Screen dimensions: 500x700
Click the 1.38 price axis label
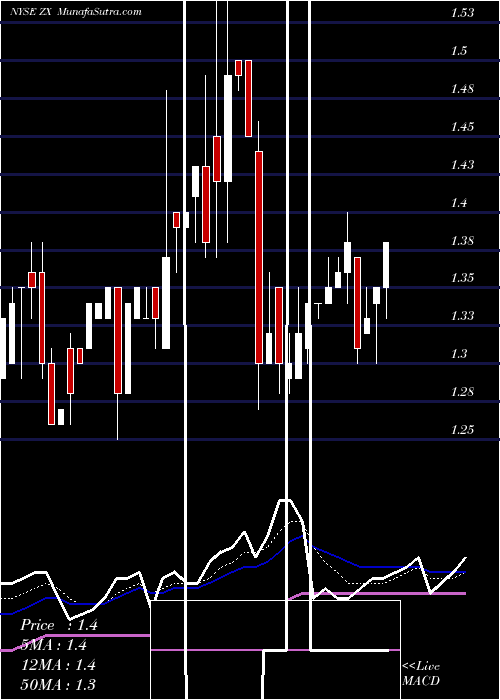[462, 241]
